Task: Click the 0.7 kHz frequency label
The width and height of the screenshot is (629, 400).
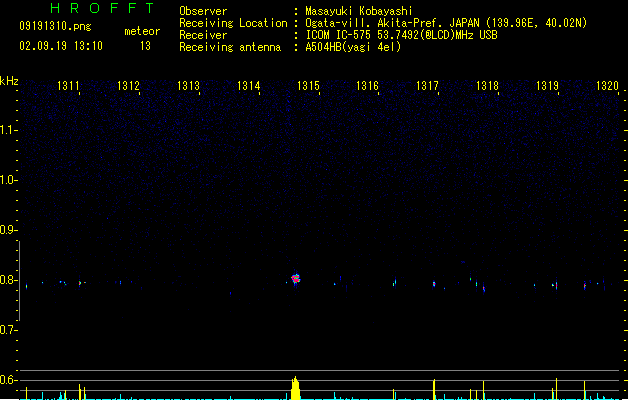Action: point(8,330)
